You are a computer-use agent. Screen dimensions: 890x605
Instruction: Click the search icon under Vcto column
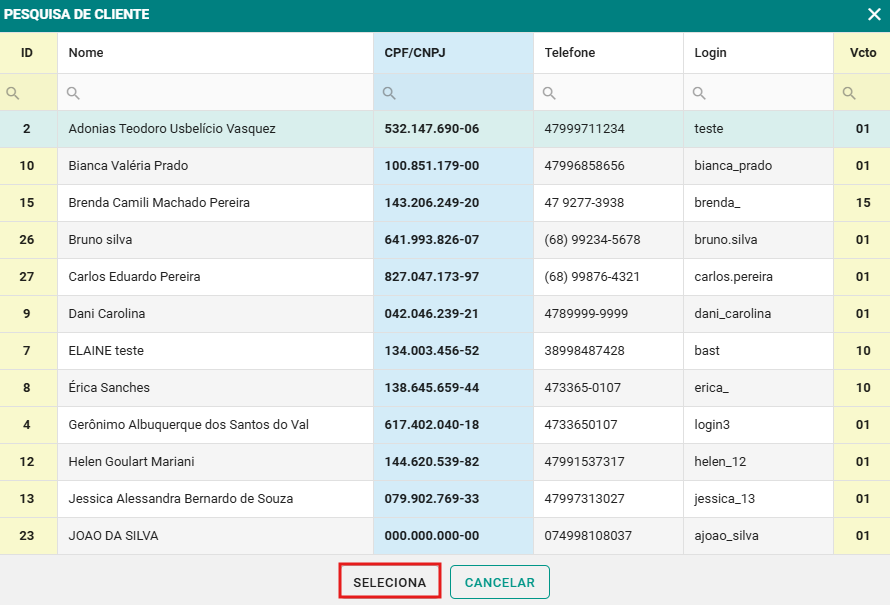pos(849,93)
